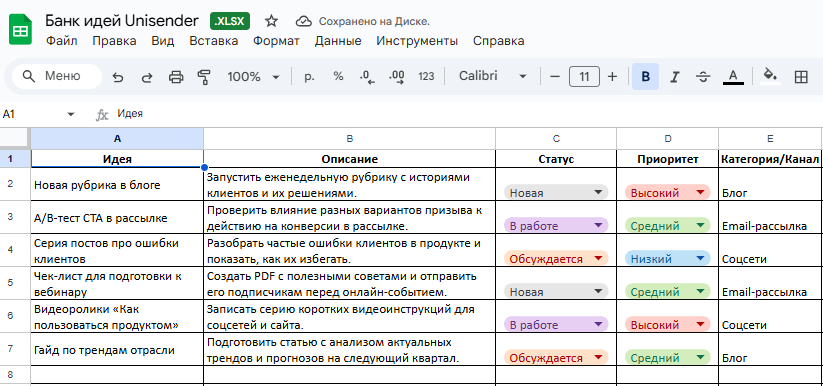This screenshot has width=823, height=386.
Task: Open the zoom 100% dropdown
Action: pyautogui.click(x=253, y=77)
